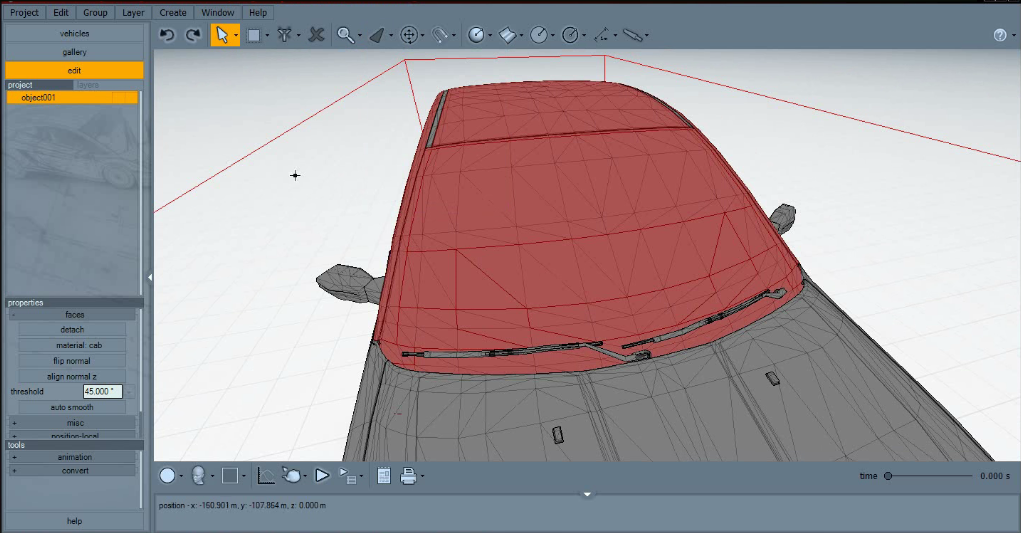Open dropdown next to arrow selection tool
Screen dimensions: 1021x533
[236, 36]
